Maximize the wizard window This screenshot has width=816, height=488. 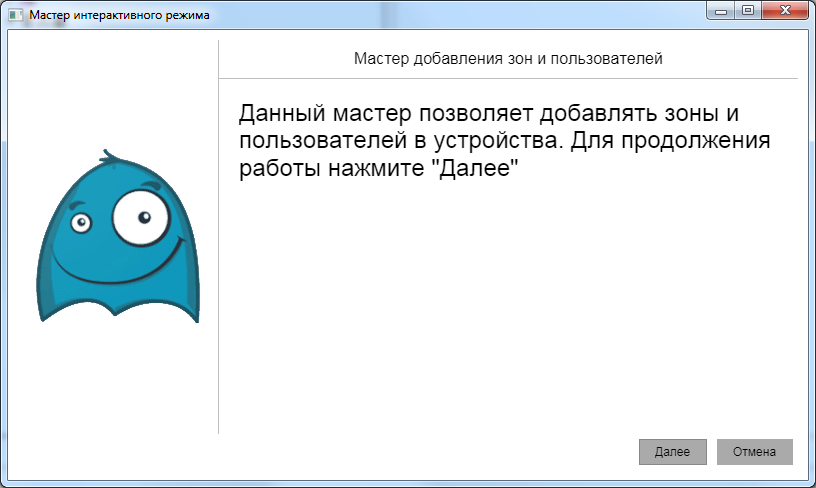(748, 10)
